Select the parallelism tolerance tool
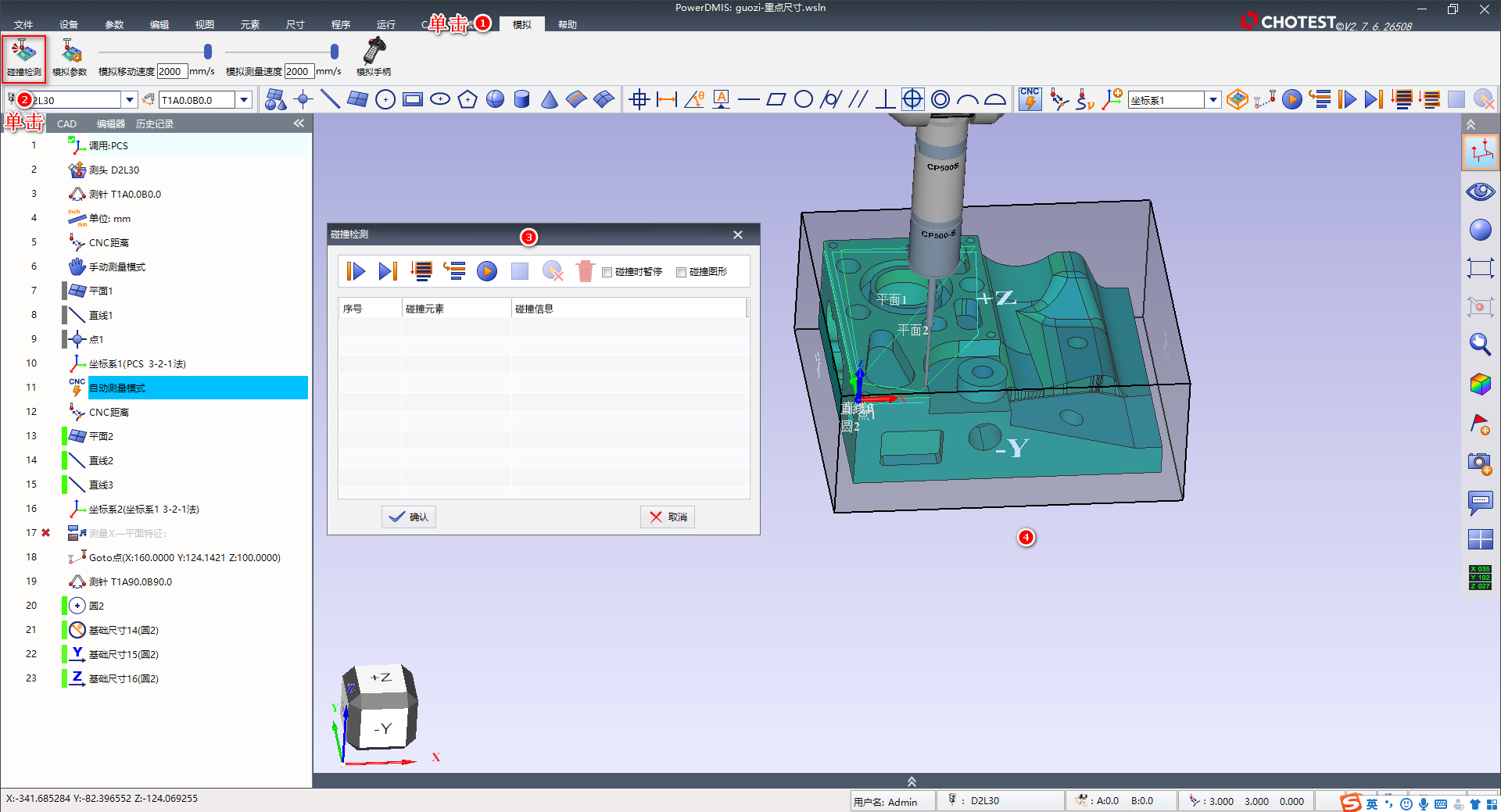Screen dimensions: 1501x812 coord(858,99)
